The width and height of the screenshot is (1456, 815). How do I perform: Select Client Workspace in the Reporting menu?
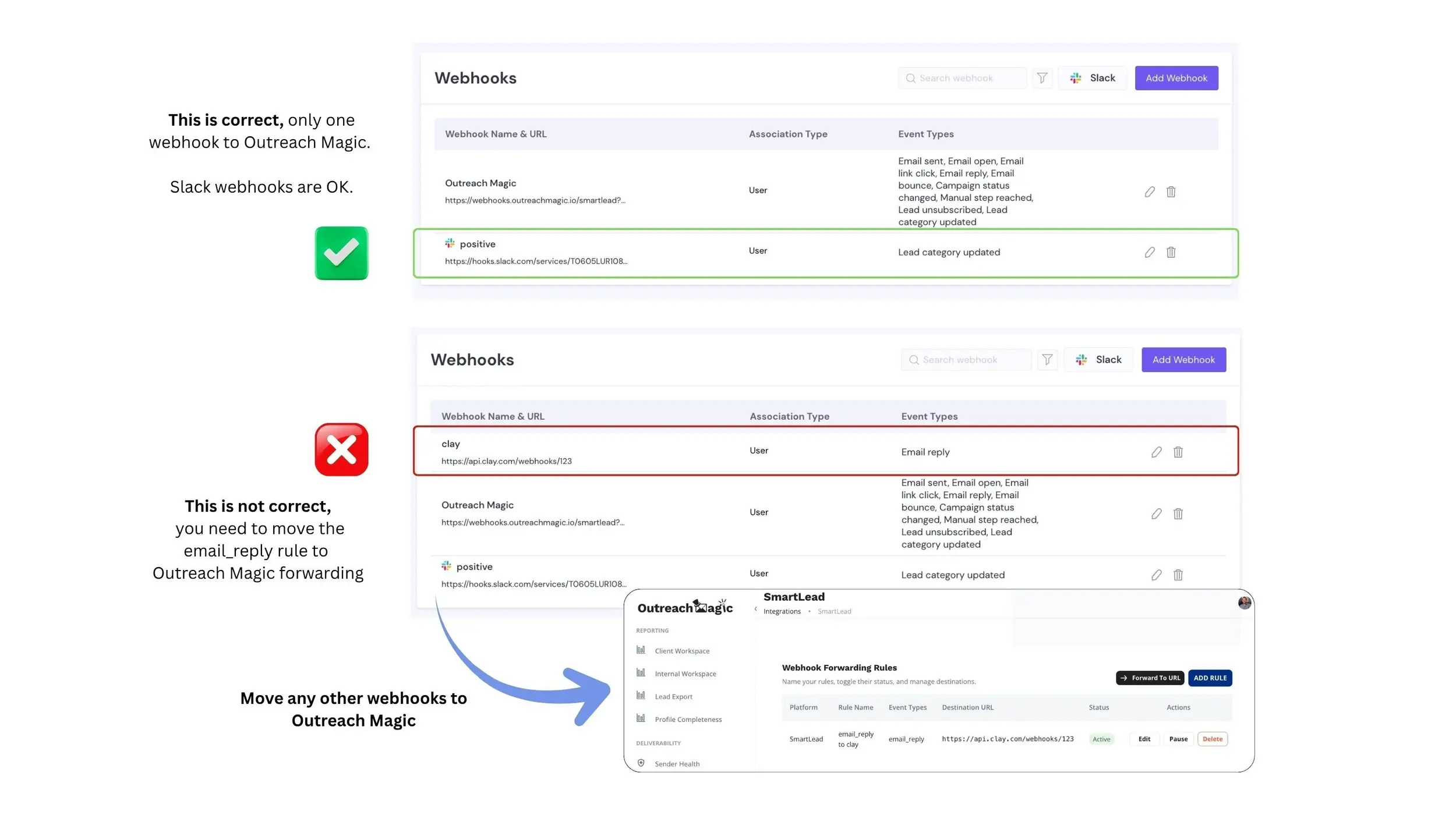point(682,650)
